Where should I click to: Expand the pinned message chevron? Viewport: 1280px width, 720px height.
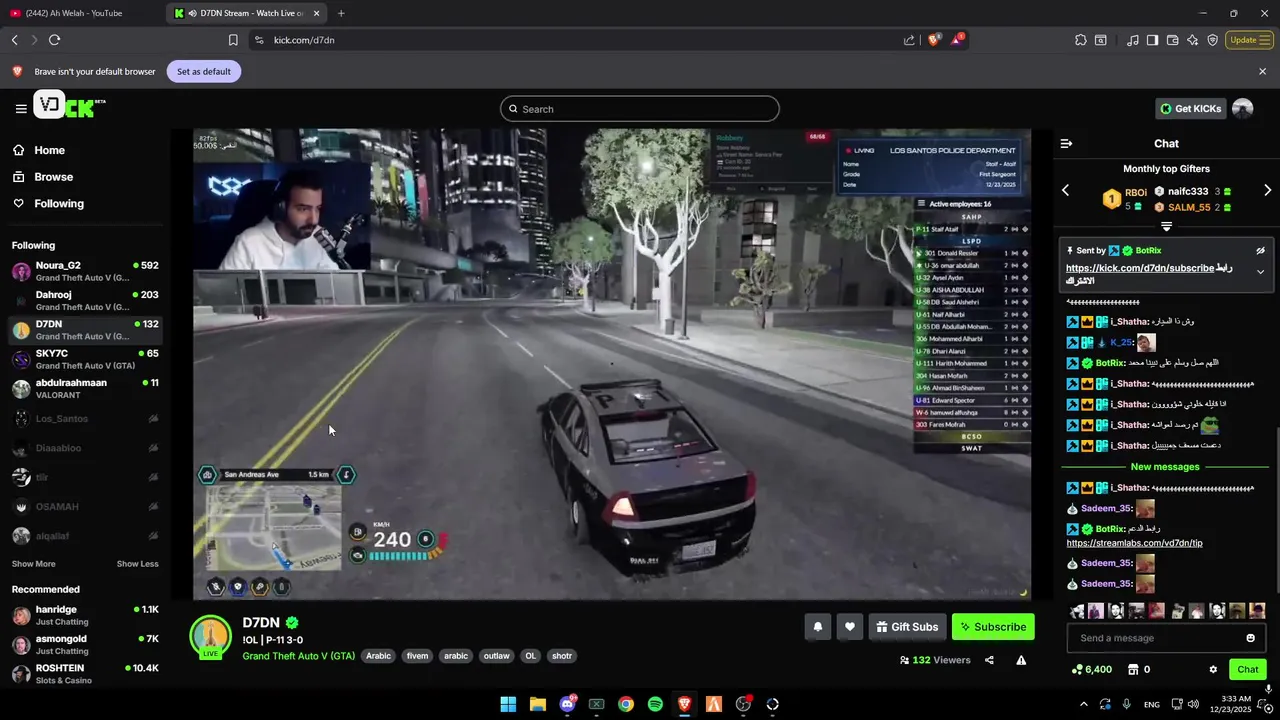(1260, 272)
